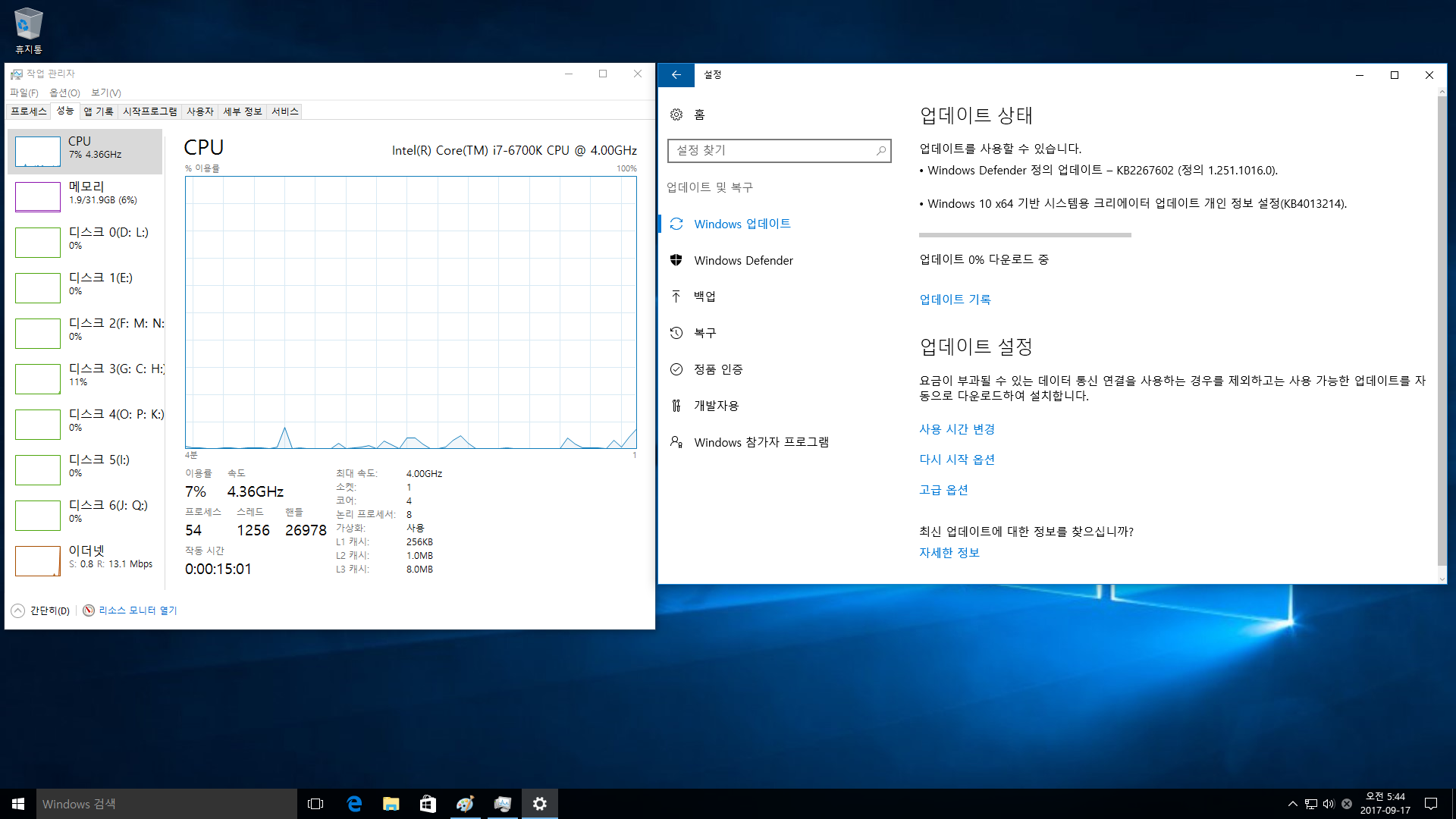Show hidden tray icons chevron
Image resolution: width=1456 pixels, height=819 pixels.
point(1292,804)
